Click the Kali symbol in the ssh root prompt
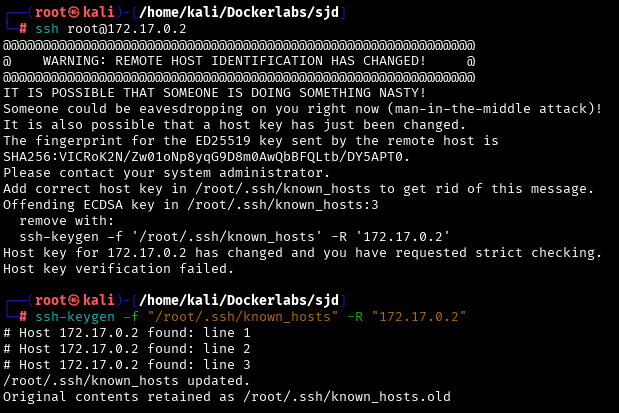619x413 pixels. (69, 13)
